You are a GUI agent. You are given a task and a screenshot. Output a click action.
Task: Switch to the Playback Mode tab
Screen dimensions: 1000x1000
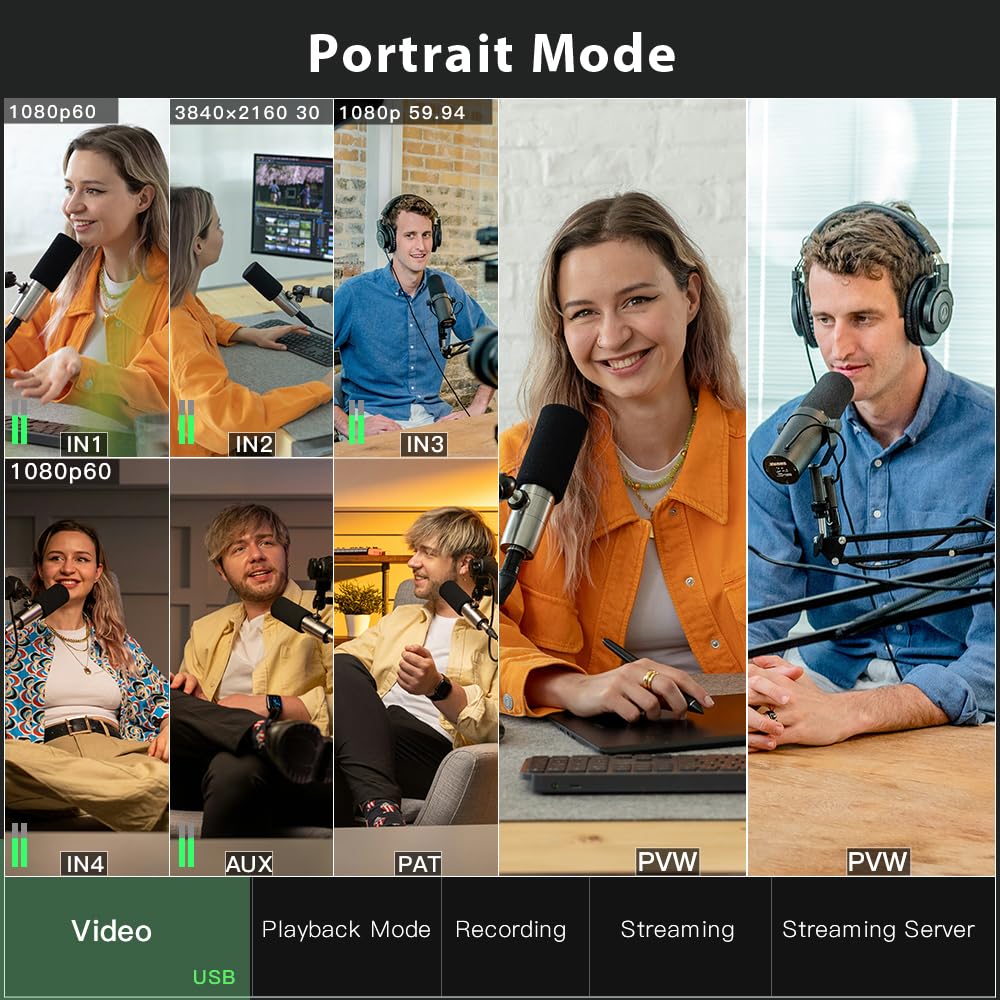pos(348,929)
